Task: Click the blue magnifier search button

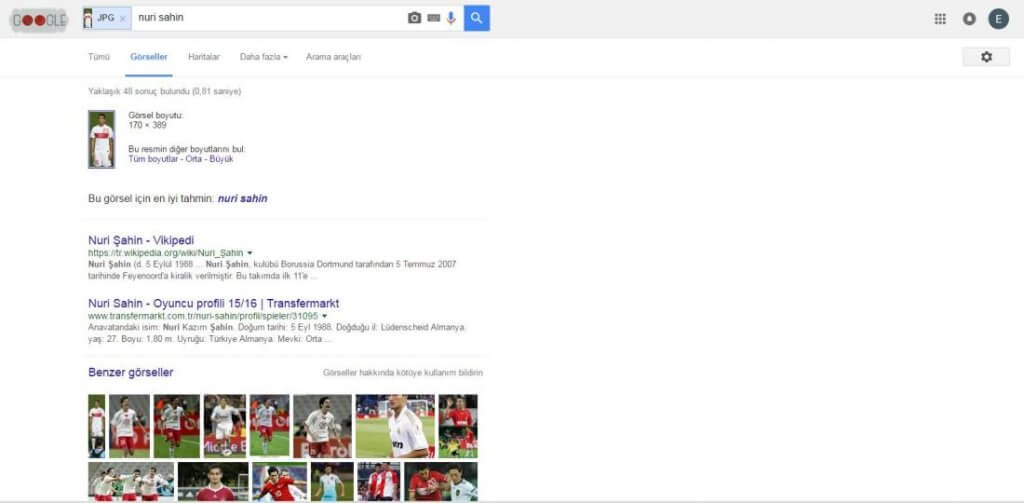Action: (x=477, y=18)
